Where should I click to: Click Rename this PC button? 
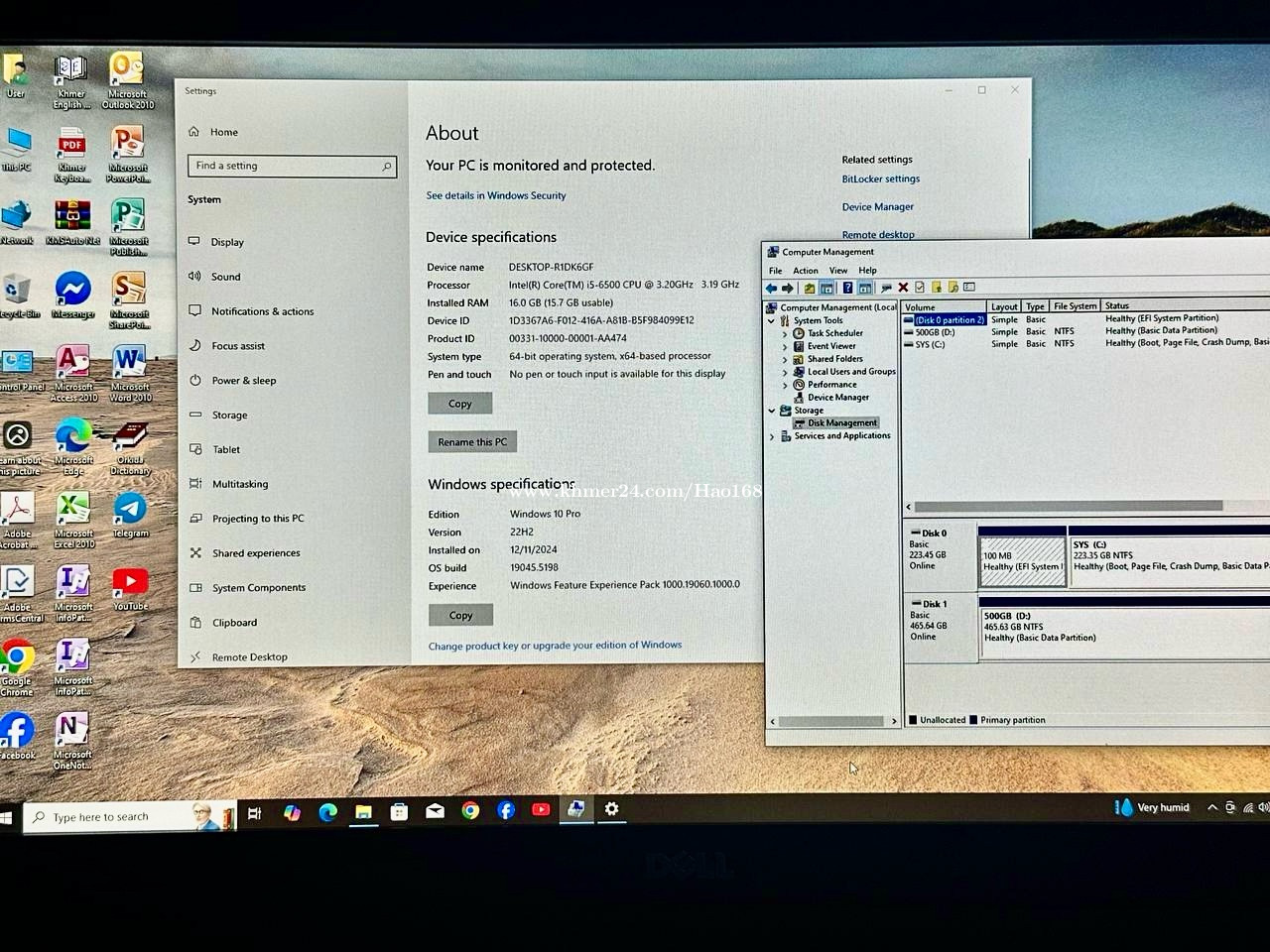coord(472,442)
